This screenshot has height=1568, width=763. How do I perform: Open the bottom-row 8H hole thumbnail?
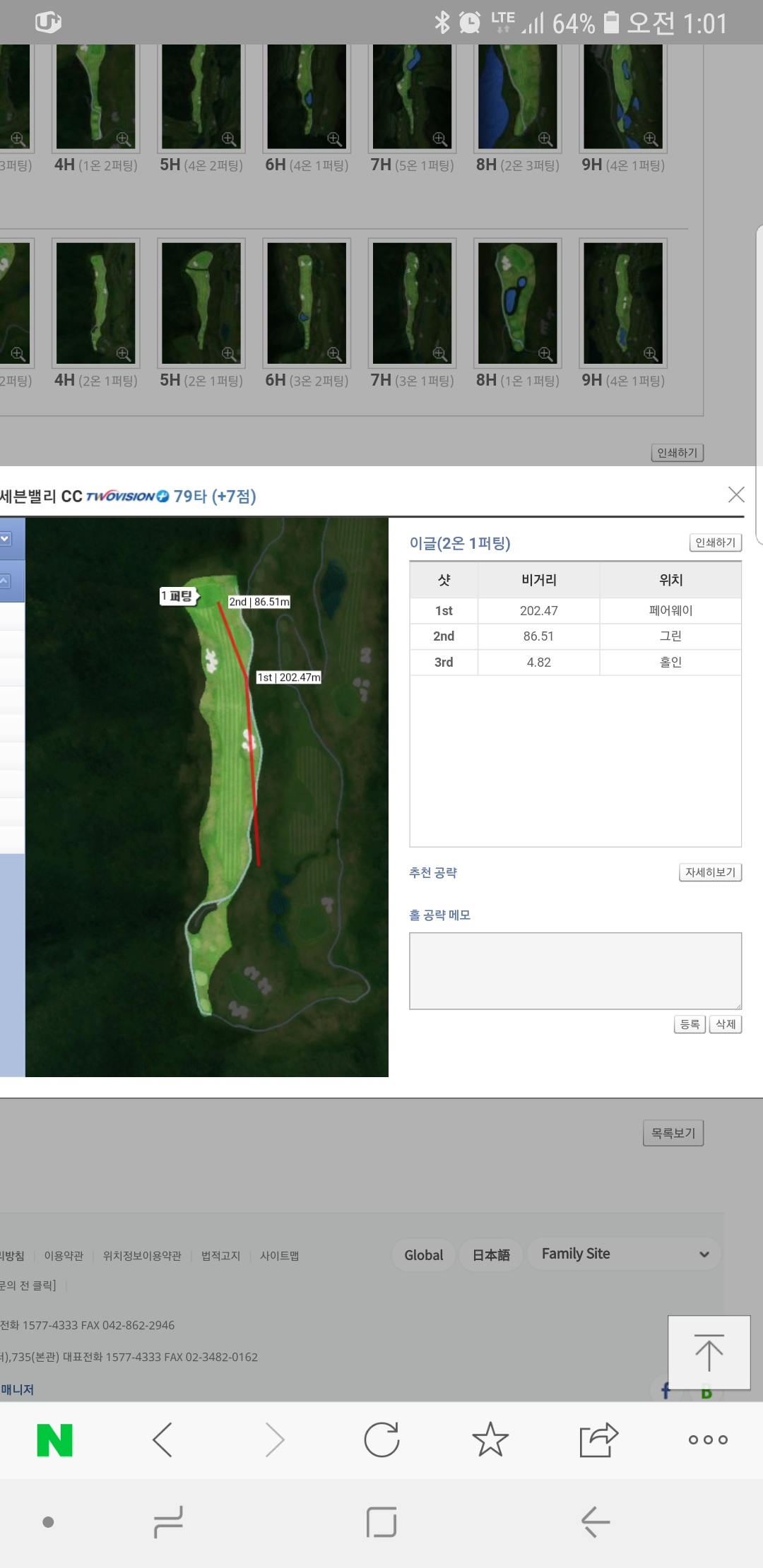pos(517,302)
